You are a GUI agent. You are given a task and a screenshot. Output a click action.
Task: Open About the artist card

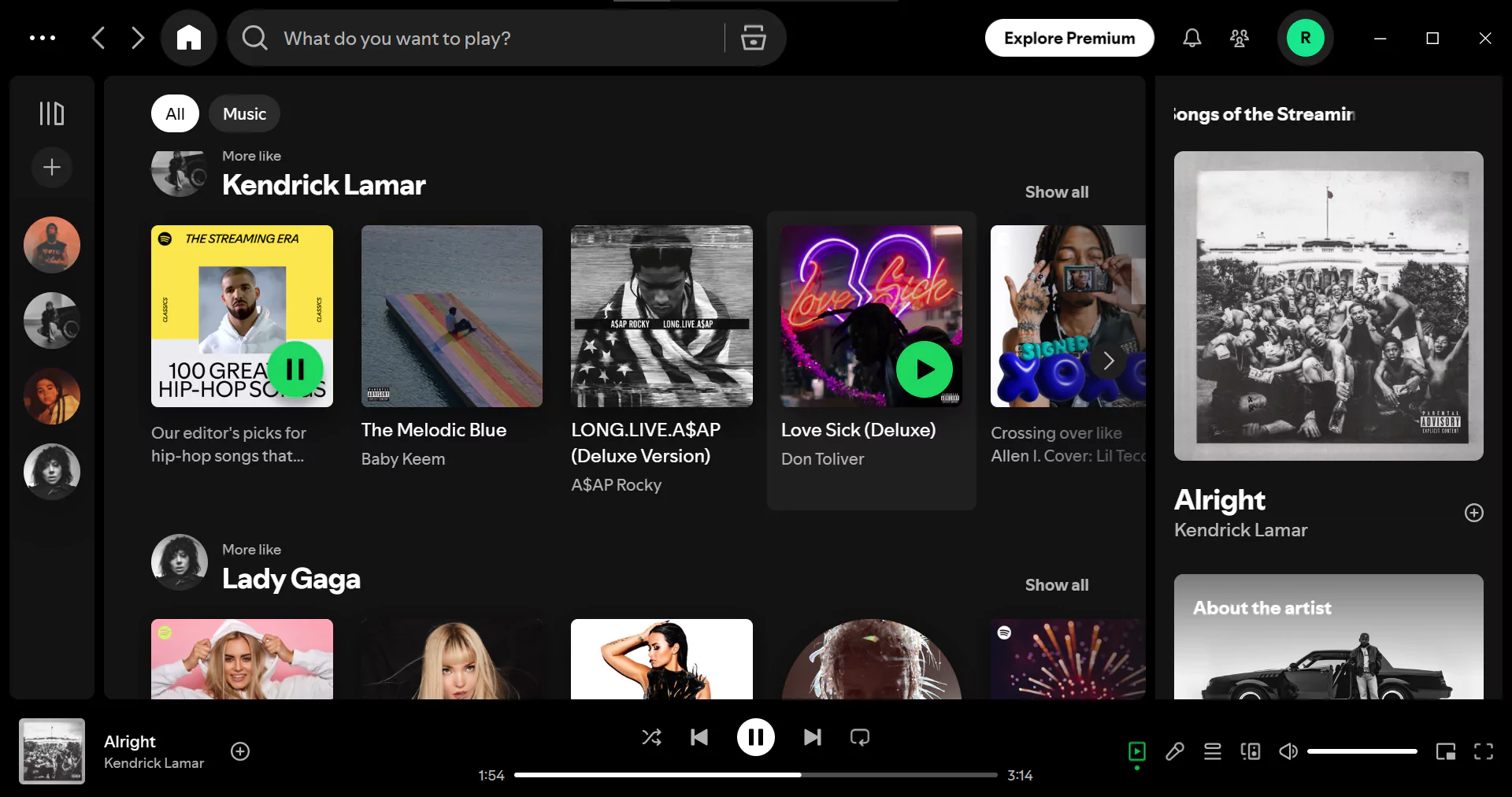pos(1329,636)
